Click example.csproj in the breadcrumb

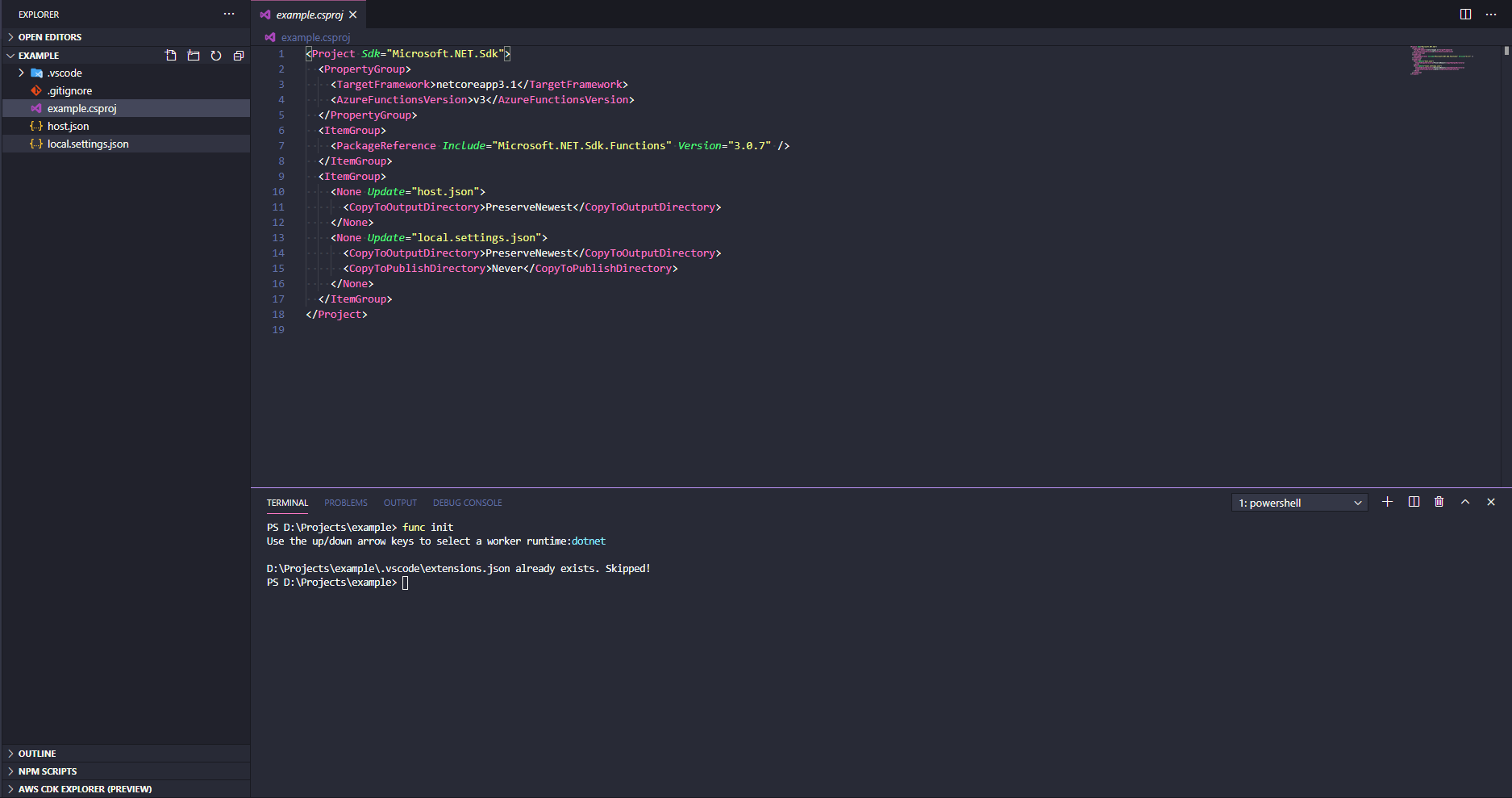point(315,37)
